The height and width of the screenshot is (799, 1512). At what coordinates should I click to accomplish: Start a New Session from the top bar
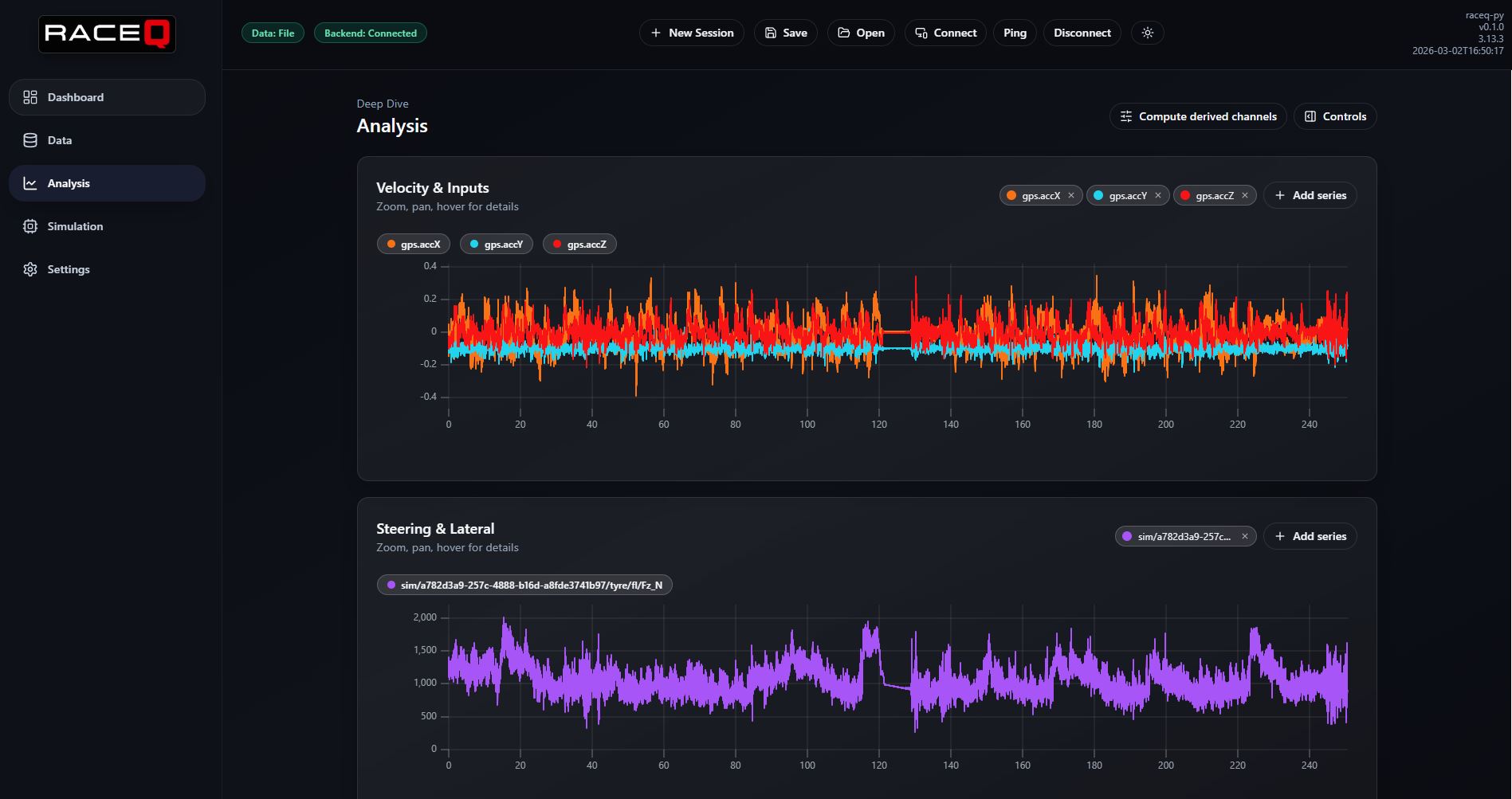coord(691,33)
